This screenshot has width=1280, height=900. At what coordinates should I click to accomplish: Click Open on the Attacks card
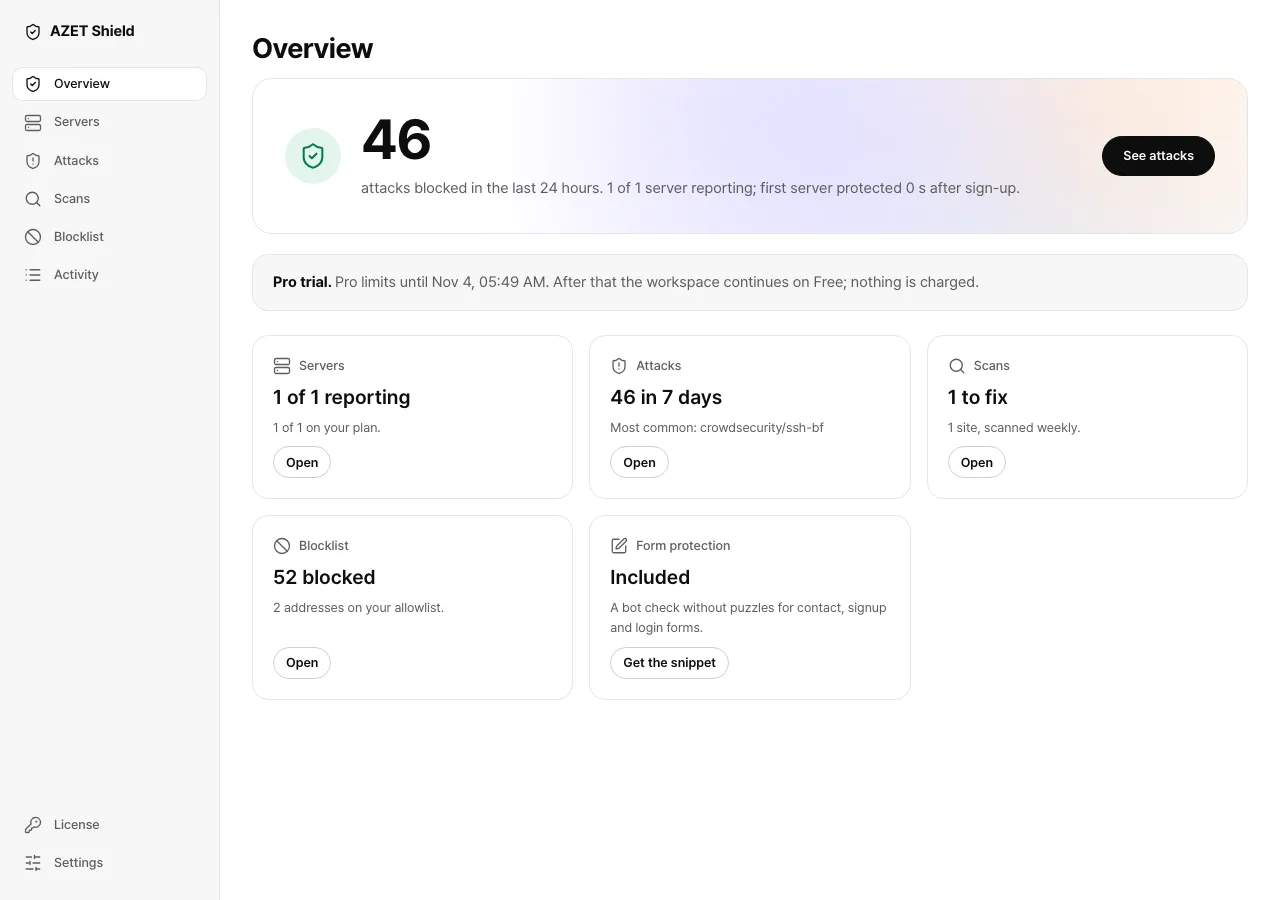click(639, 462)
